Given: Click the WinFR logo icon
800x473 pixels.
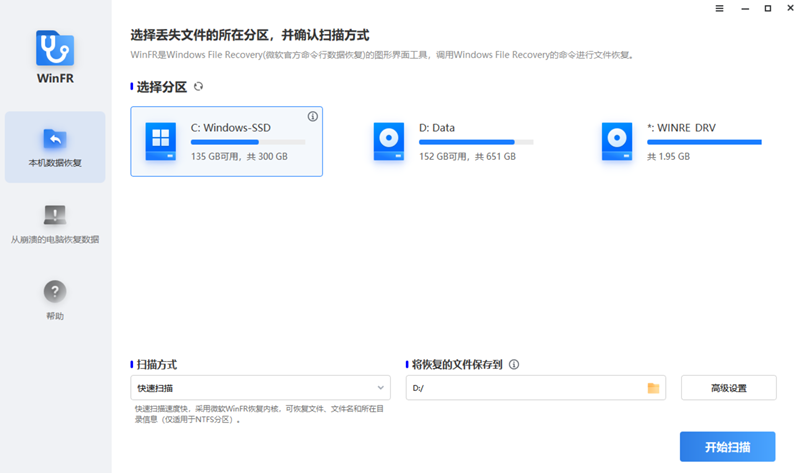Looking at the screenshot, I should [x=55, y=48].
